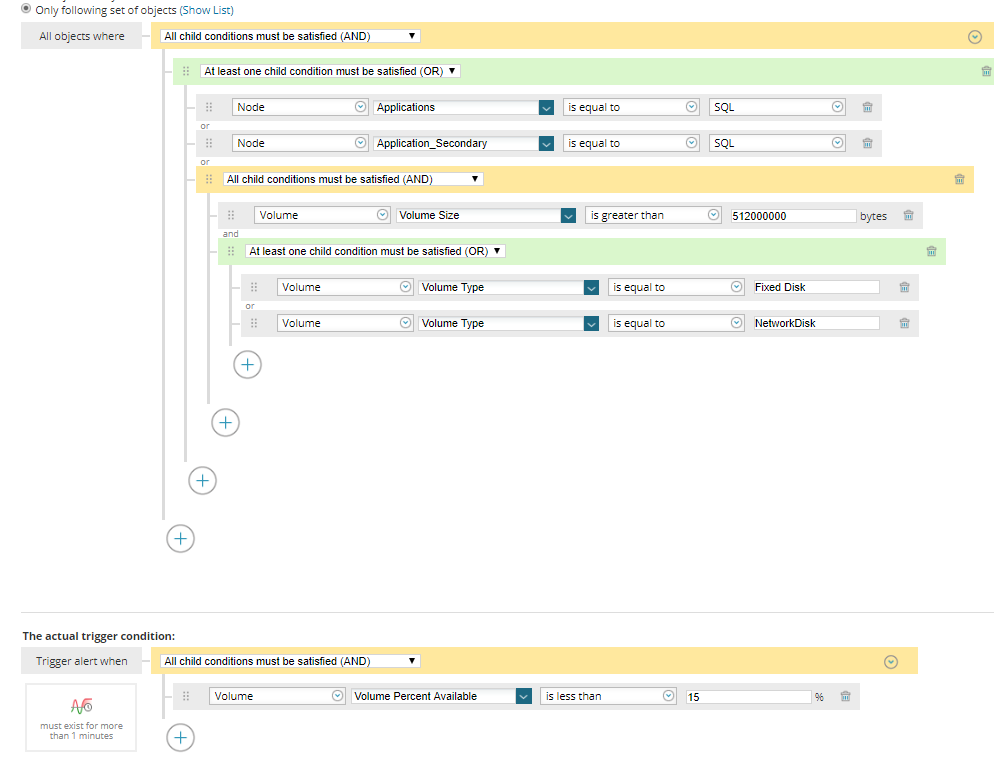Viewport: 994px width, 759px height.
Task: Open Volume Size field picker dropdown
Action: click(568, 216)
